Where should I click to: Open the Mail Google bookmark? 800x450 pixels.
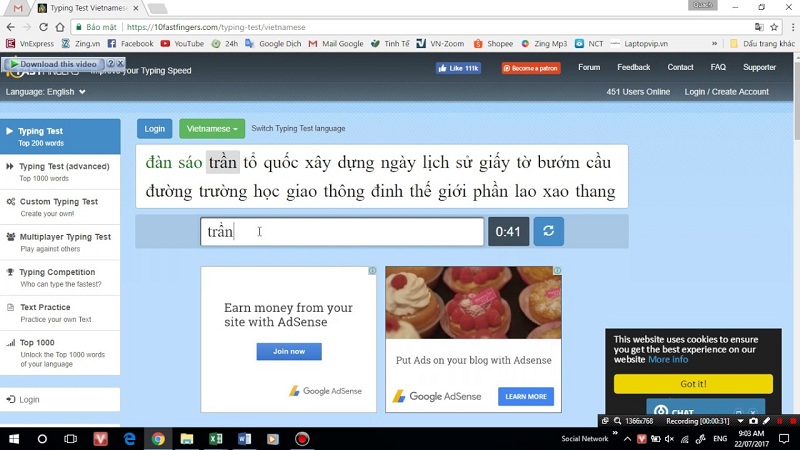pos(336,44)
